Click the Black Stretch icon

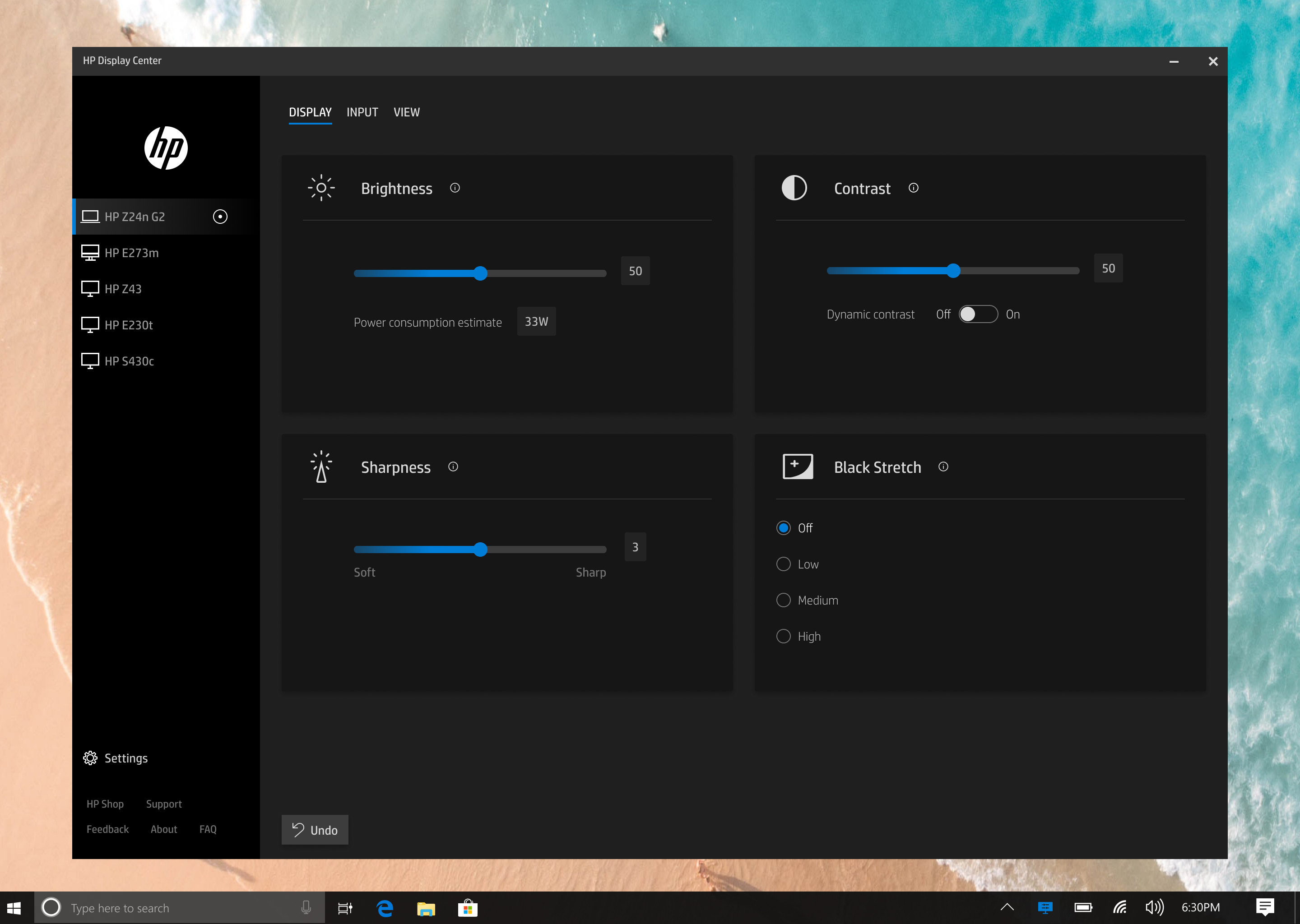(x=798, y=467)
